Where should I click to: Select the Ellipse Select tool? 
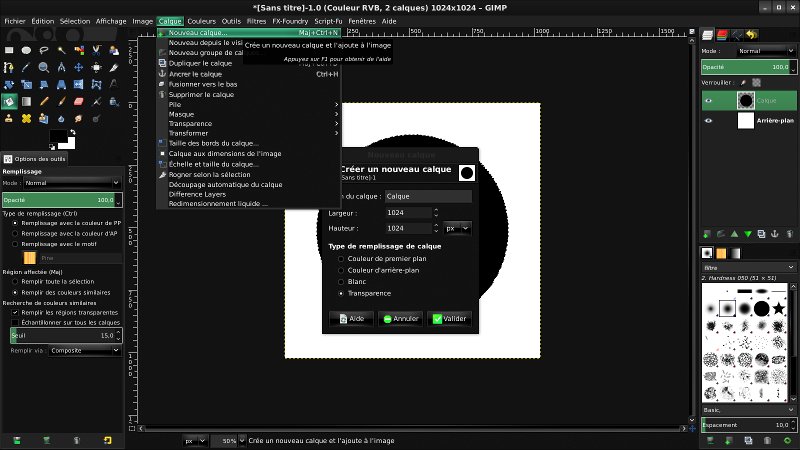click(27, 50)
